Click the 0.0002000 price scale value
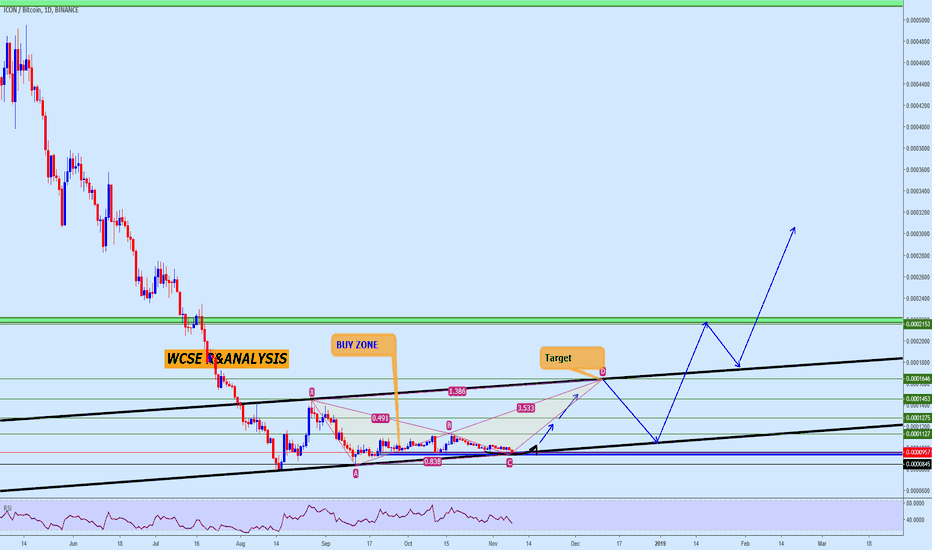 (x=918, y=341)
